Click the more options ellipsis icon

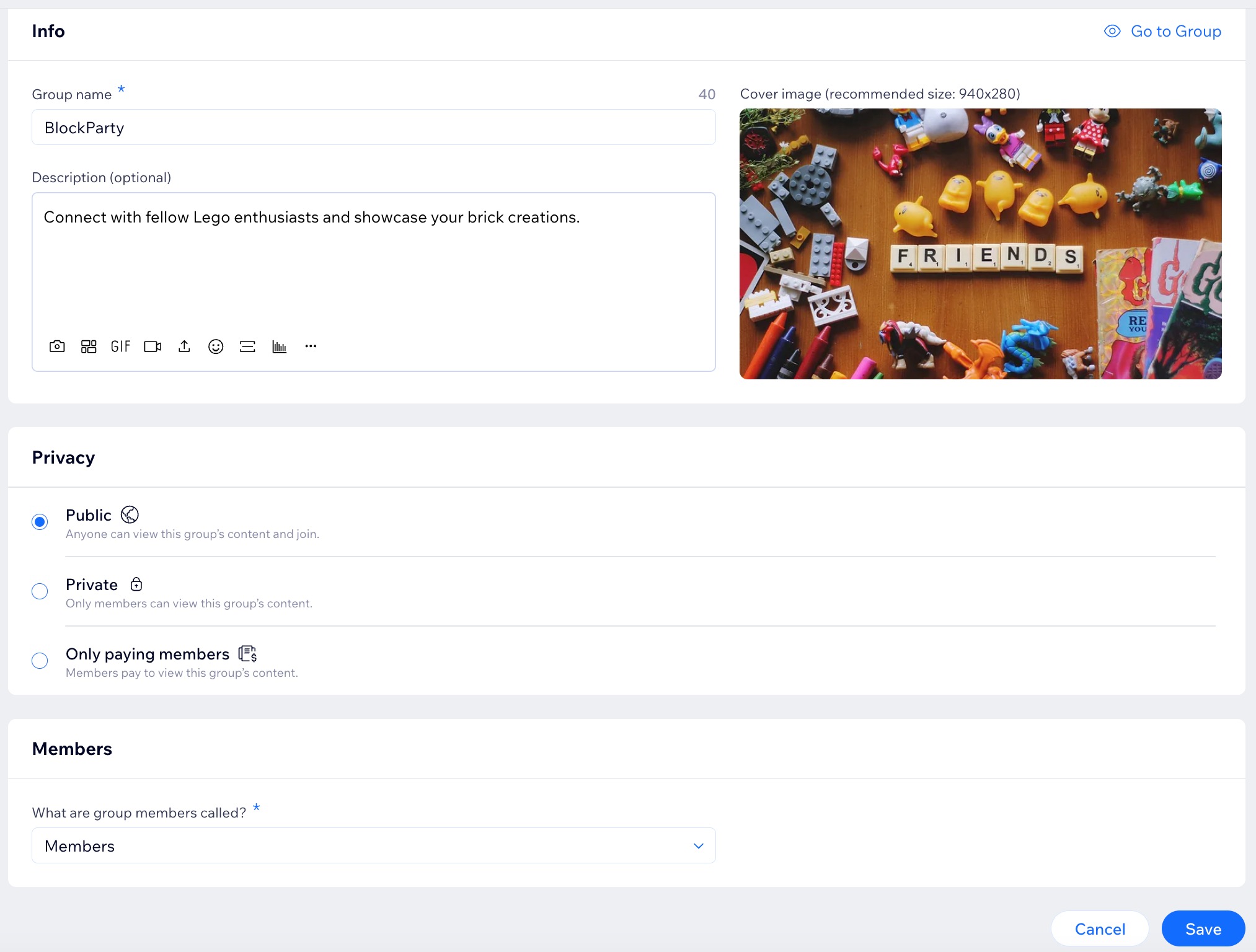310,347
